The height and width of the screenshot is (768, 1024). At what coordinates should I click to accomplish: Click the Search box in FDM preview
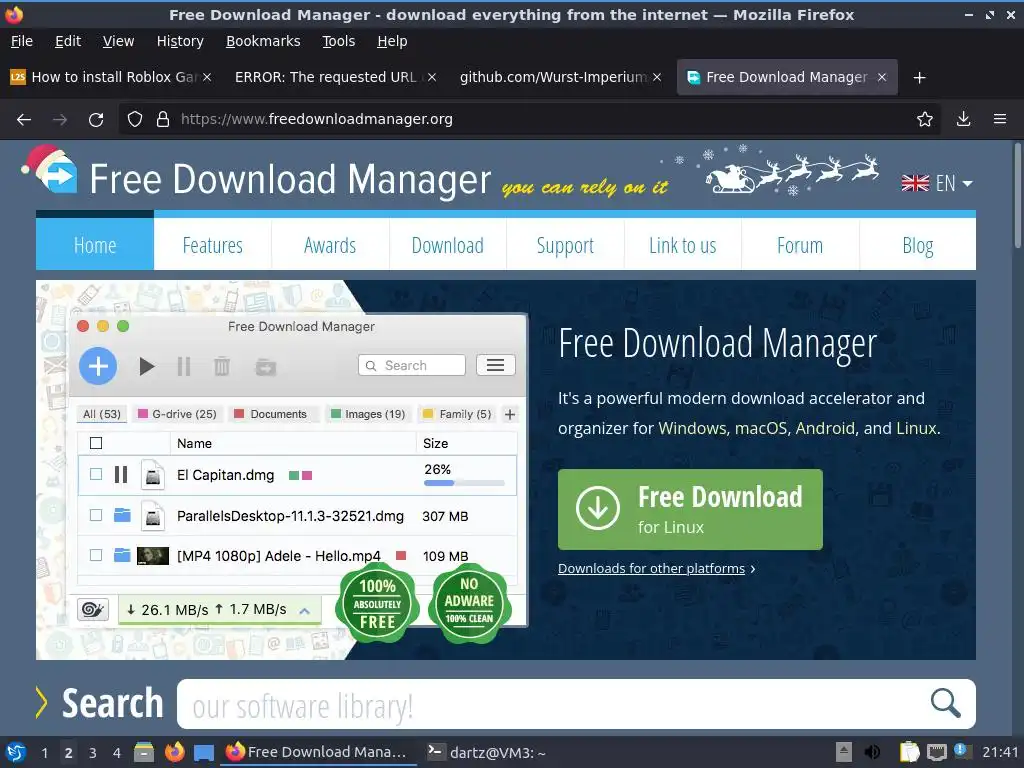click(411, 365)
